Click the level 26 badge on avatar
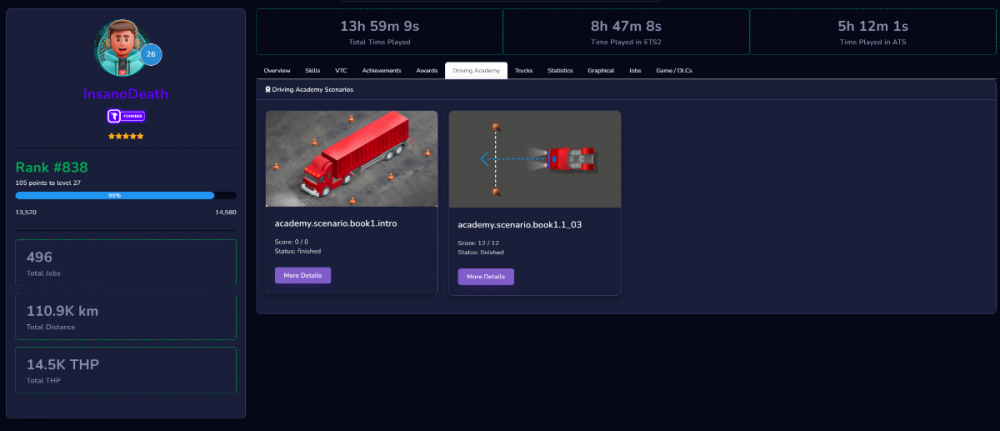 pyautogui.click(x=150, y=55)
